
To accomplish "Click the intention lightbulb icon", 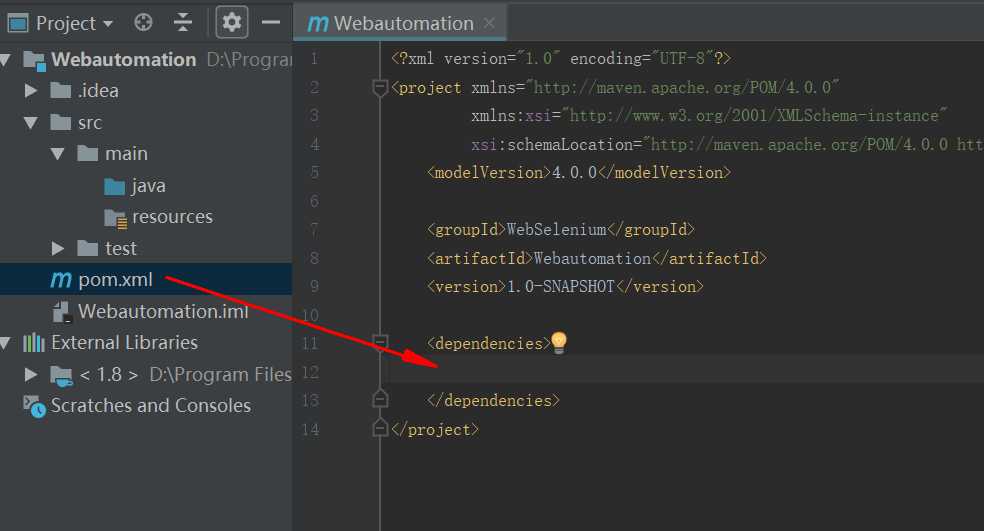I will pos(559,343).
